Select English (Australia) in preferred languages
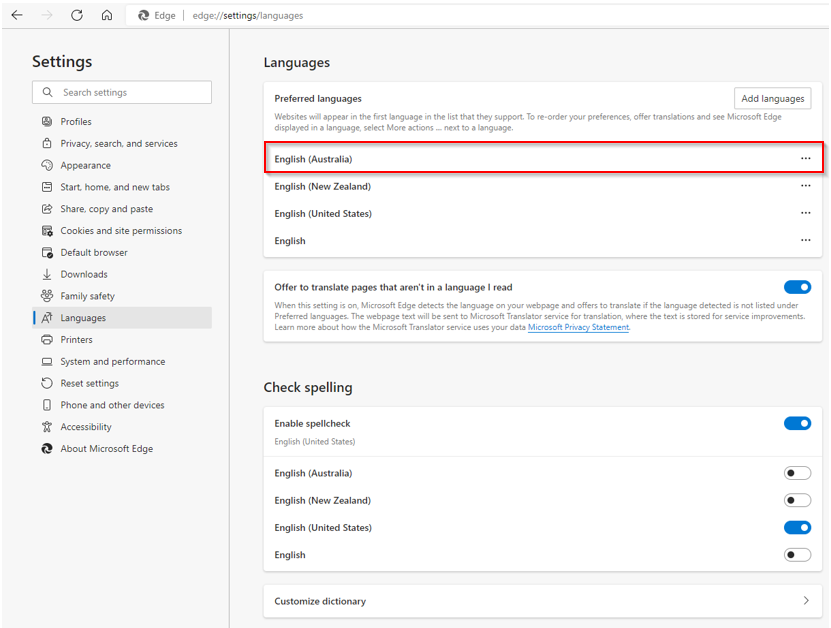831x628 pixels. (543, 157)
